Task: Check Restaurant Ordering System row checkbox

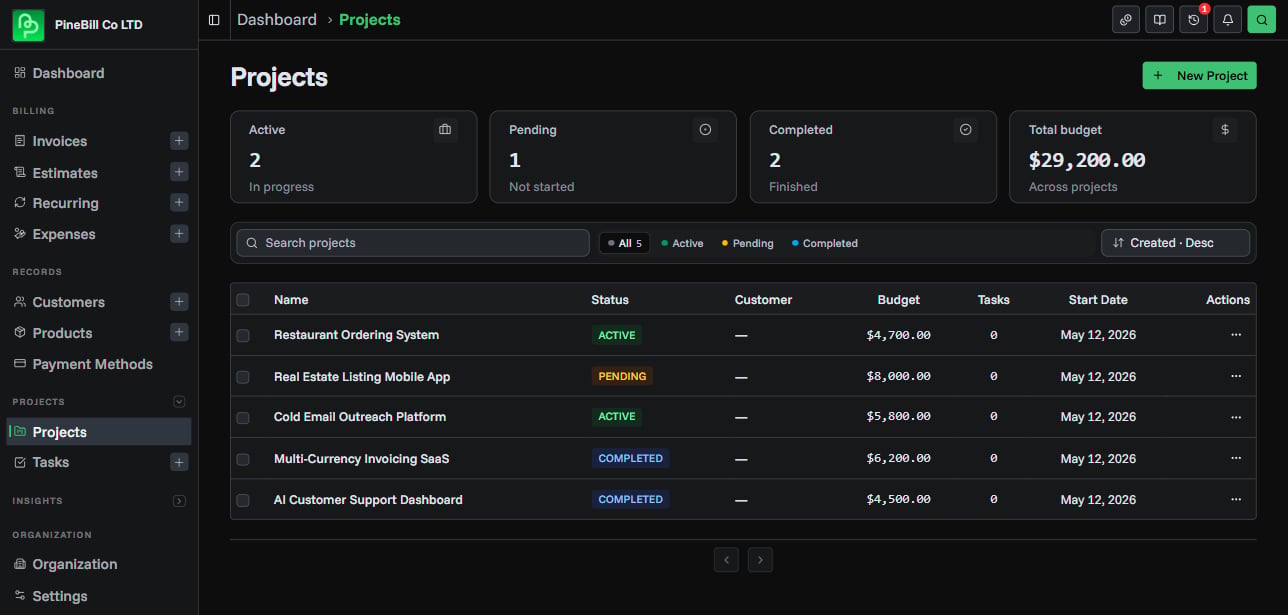Action: coord(243,336)
